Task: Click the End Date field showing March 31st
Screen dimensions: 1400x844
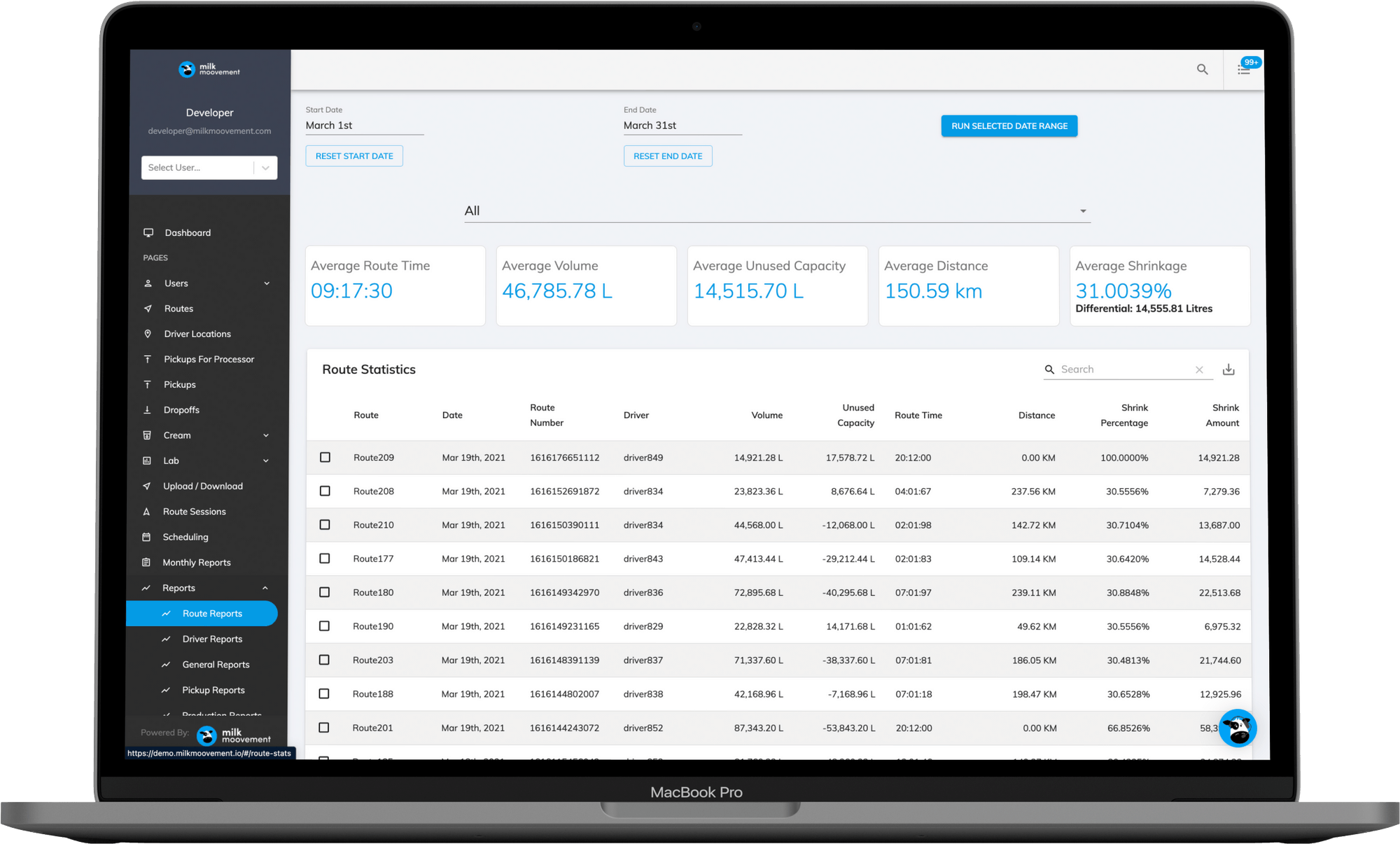Action: coord(682,125)
